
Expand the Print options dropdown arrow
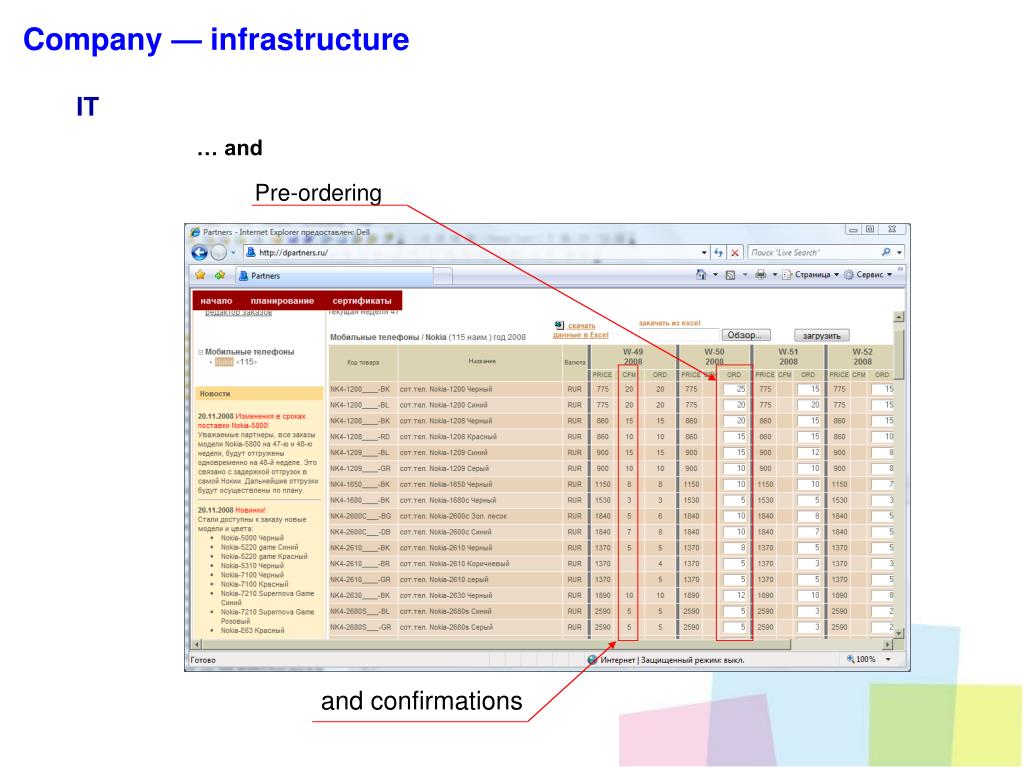(775, 275)
